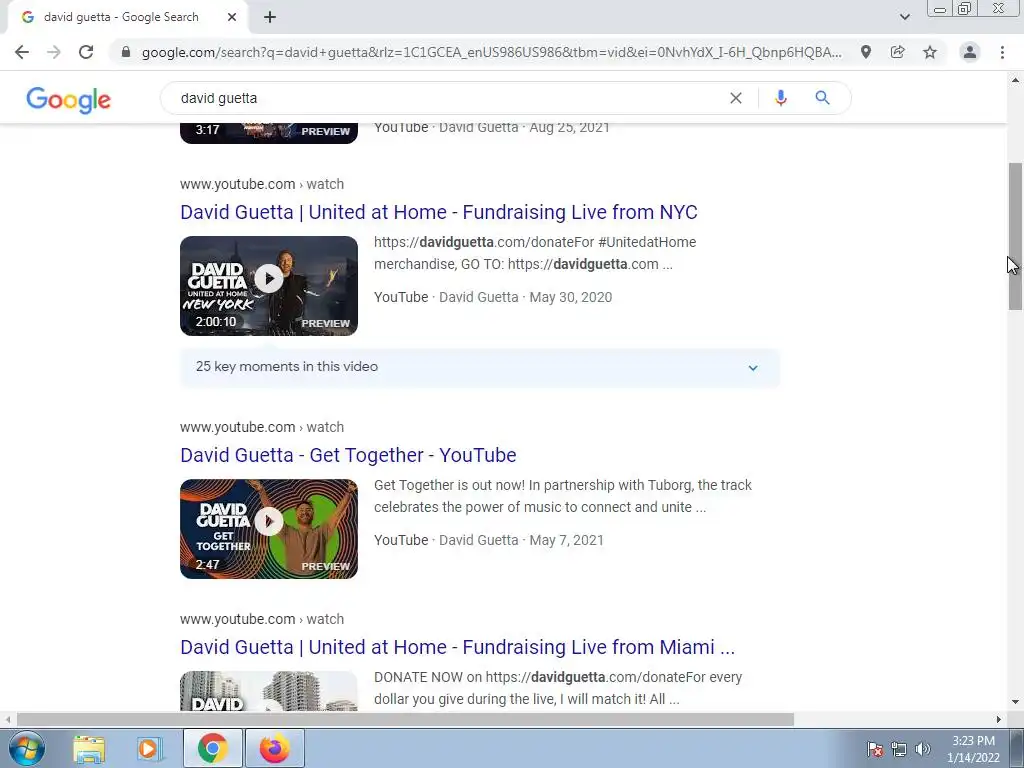Click the vertical scrollbar thumb

[x=1015, y=236]
